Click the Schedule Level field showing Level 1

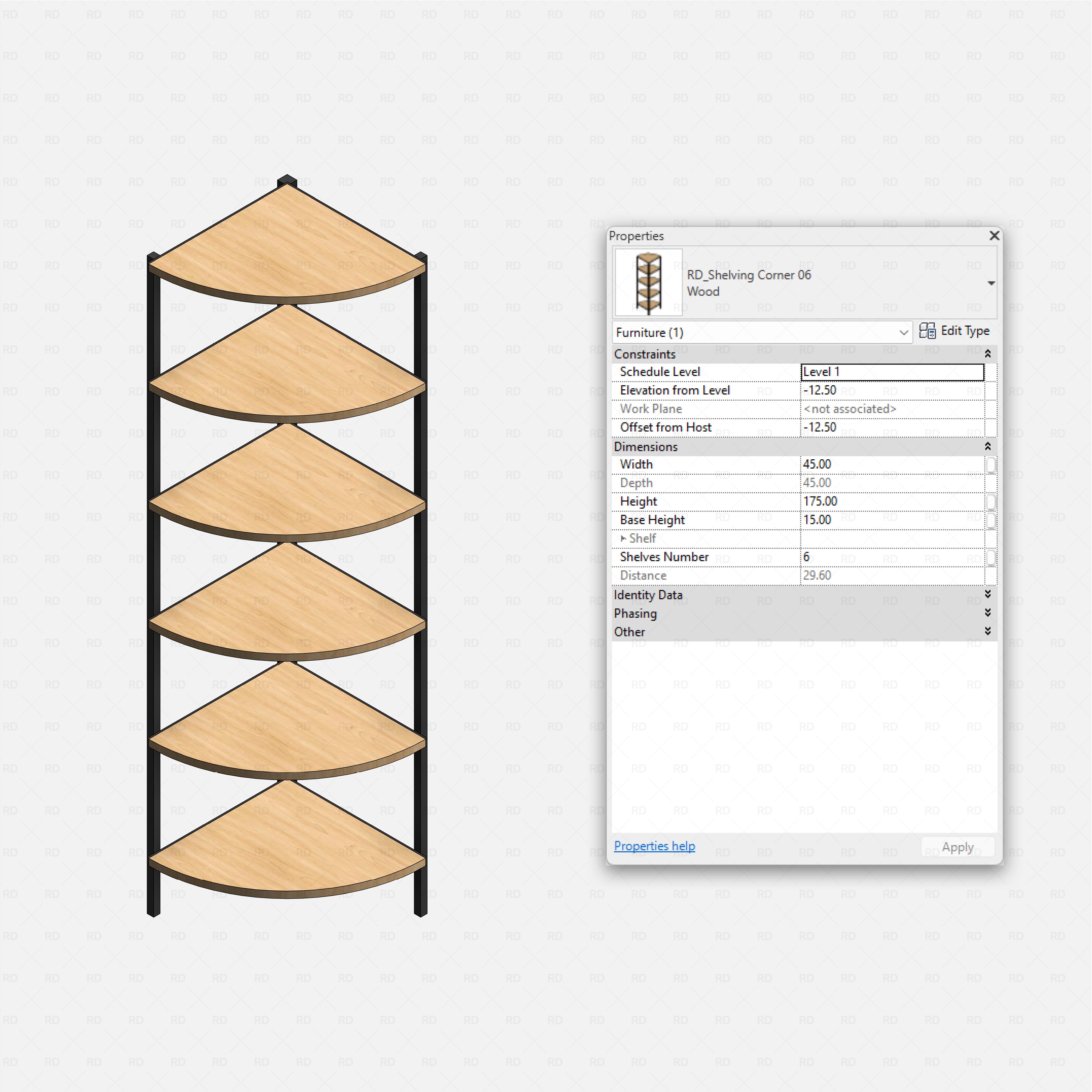(x=892, y=372)
